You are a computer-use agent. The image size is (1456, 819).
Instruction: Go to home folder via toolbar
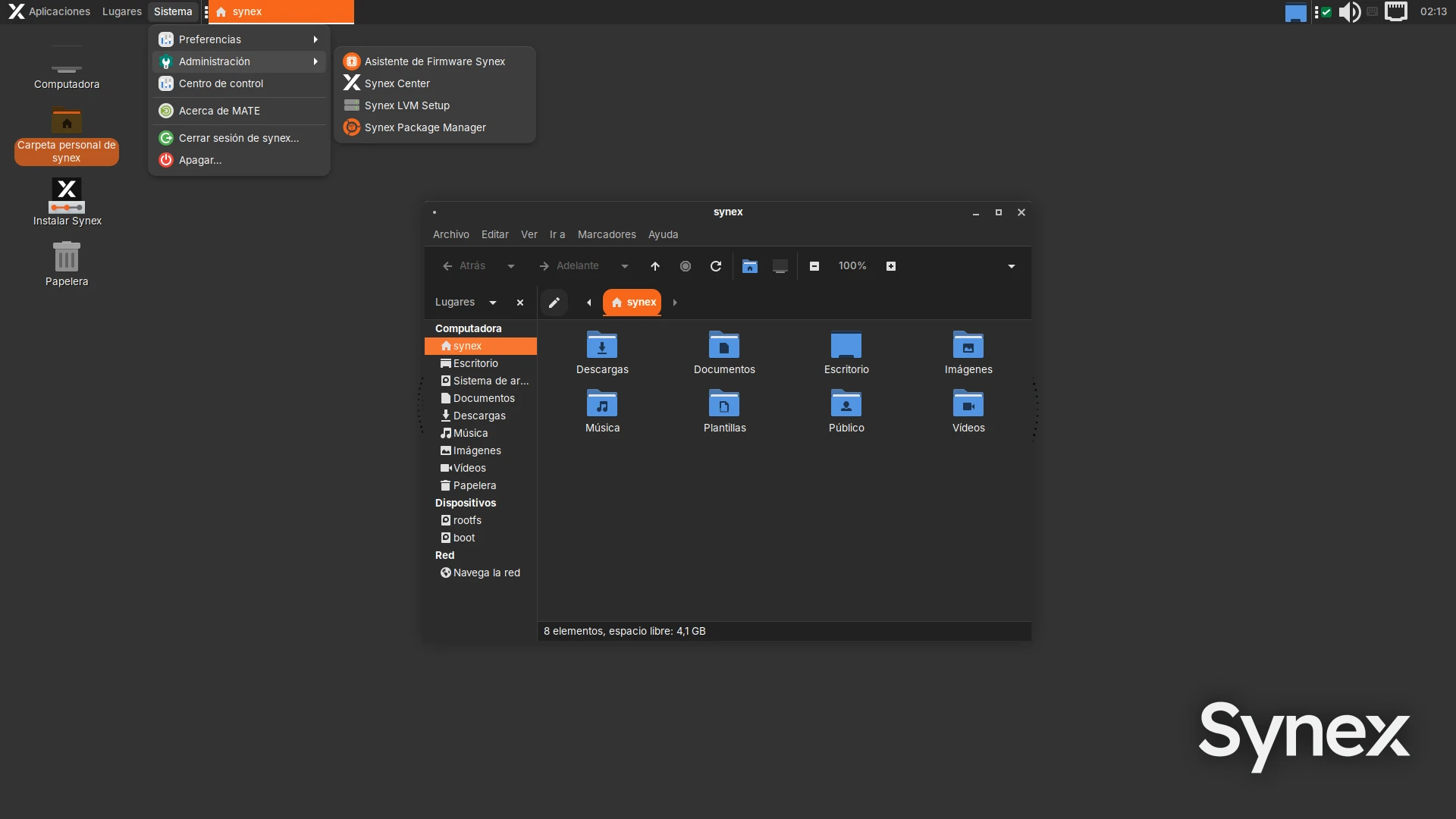click(750, 266)
